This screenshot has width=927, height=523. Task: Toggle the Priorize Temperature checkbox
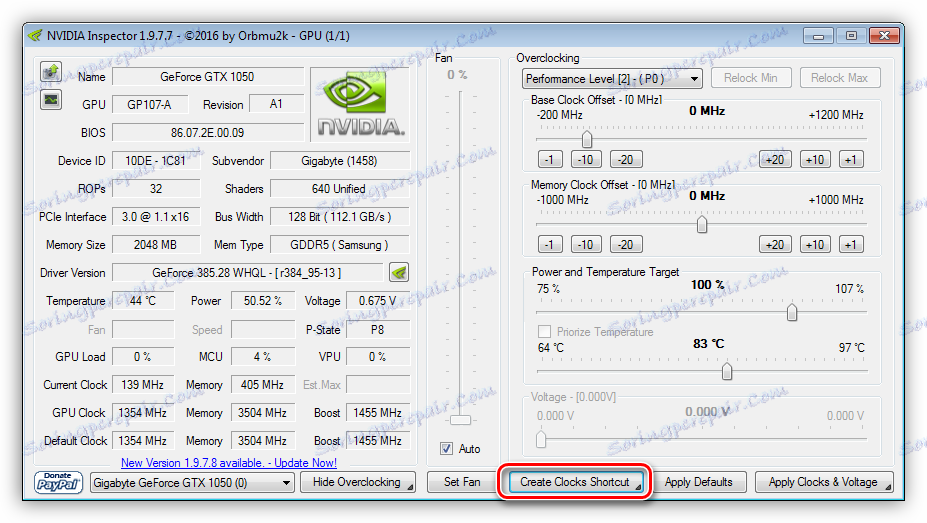click(544, 332)
